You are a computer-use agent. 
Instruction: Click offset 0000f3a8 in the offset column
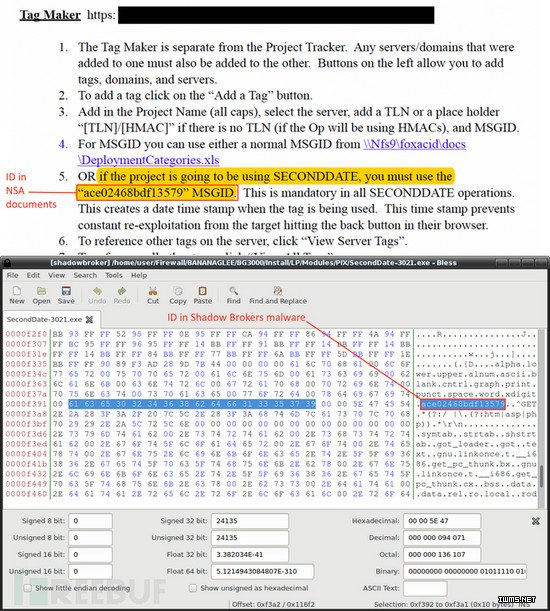pos(26,414)
